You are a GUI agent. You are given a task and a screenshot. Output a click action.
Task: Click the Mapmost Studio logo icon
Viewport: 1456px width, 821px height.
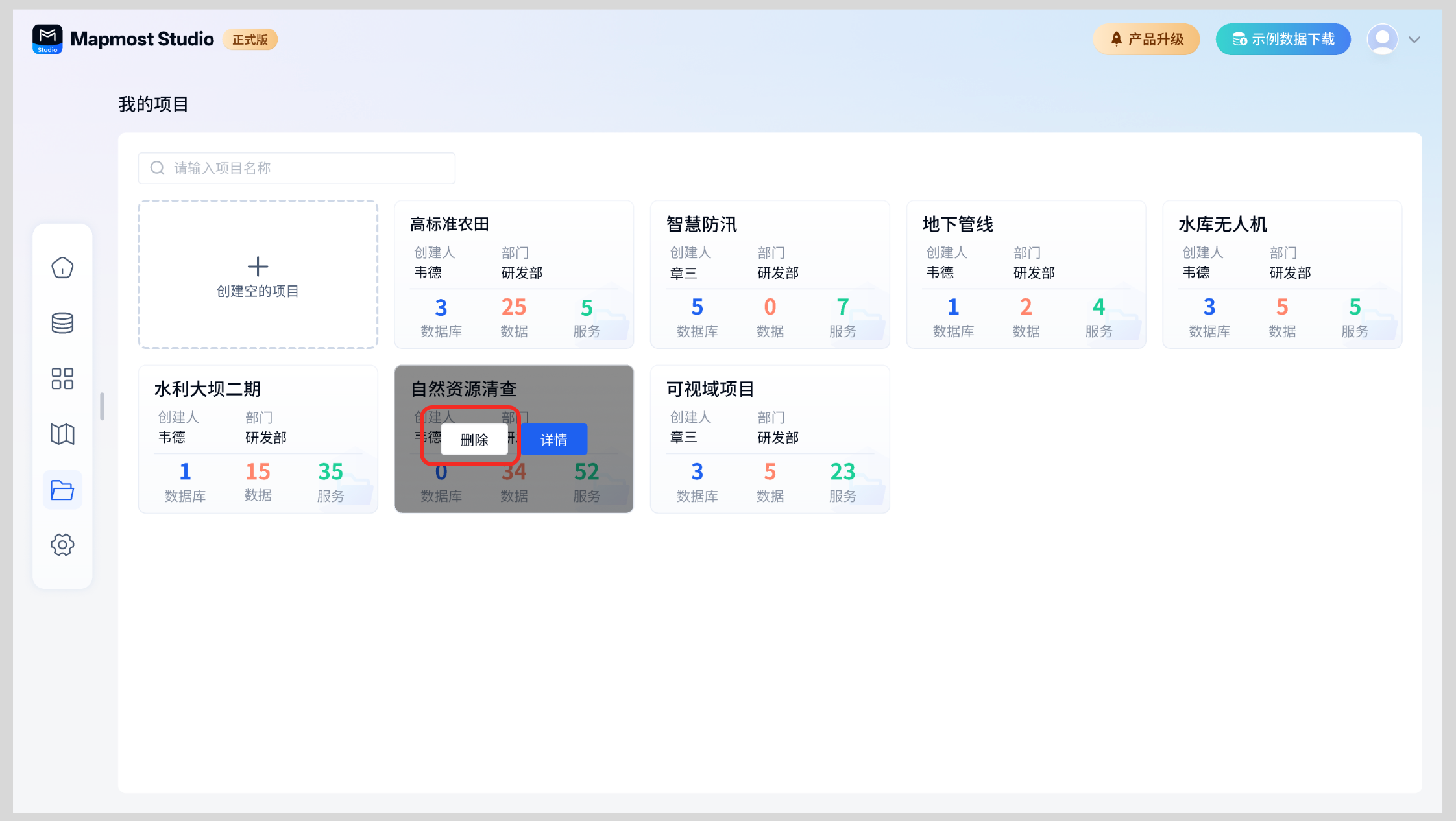(47, 39)
